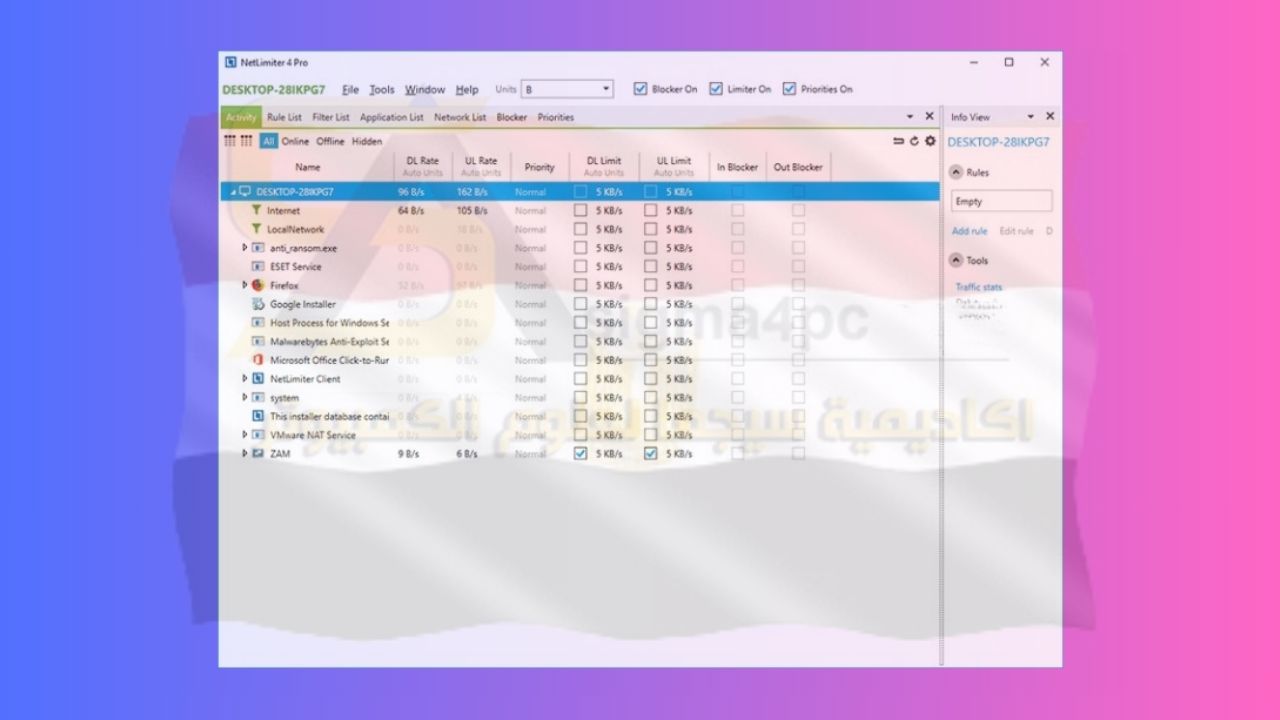Image resolution: width=1280 pixels, height=720 pixels.
Task: Collapse the DESKTOP-28IKPG7 tree node
Action: pyautogui.click(x=232, y=191)
